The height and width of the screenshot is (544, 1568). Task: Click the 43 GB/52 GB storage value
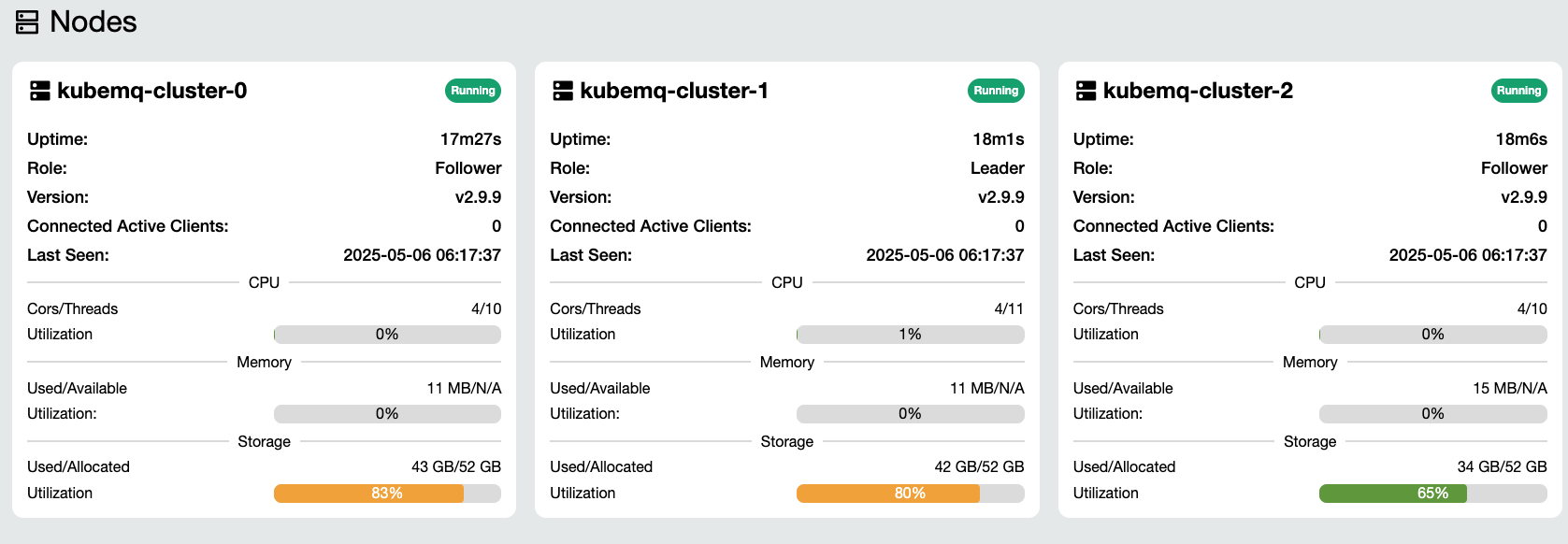455,466
